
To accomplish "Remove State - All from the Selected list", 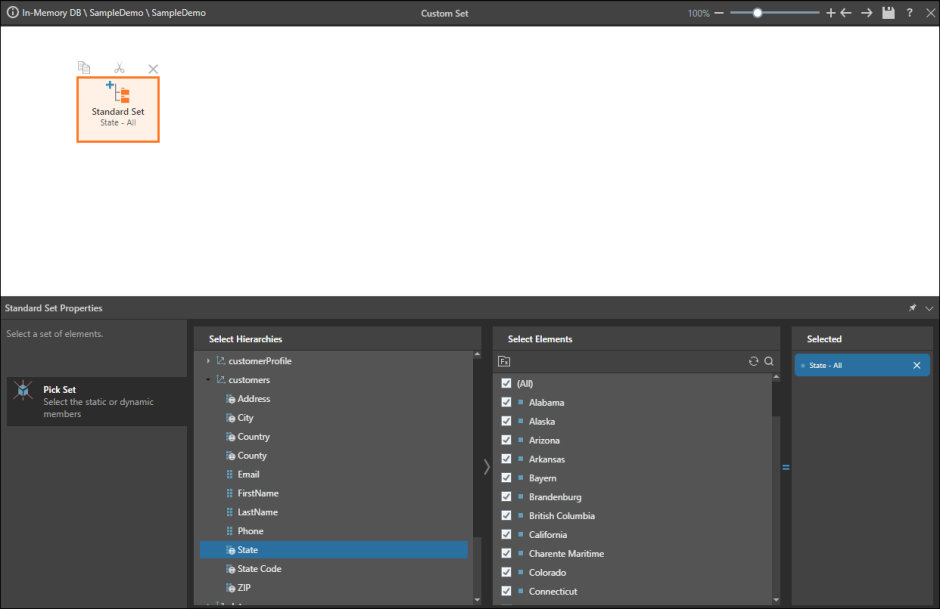I will point(916,365).
